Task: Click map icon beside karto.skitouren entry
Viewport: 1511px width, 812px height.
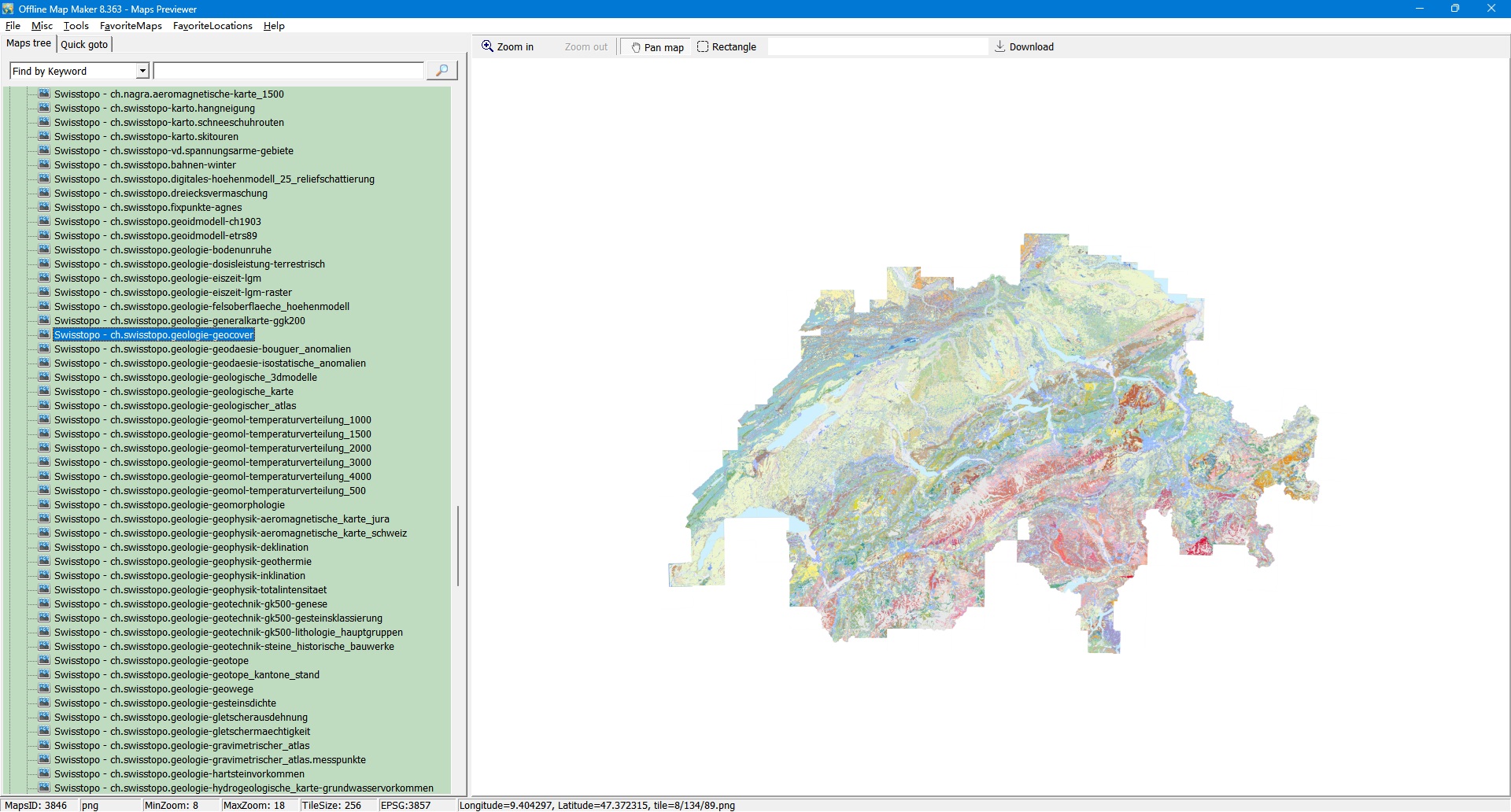Action: 44,136
